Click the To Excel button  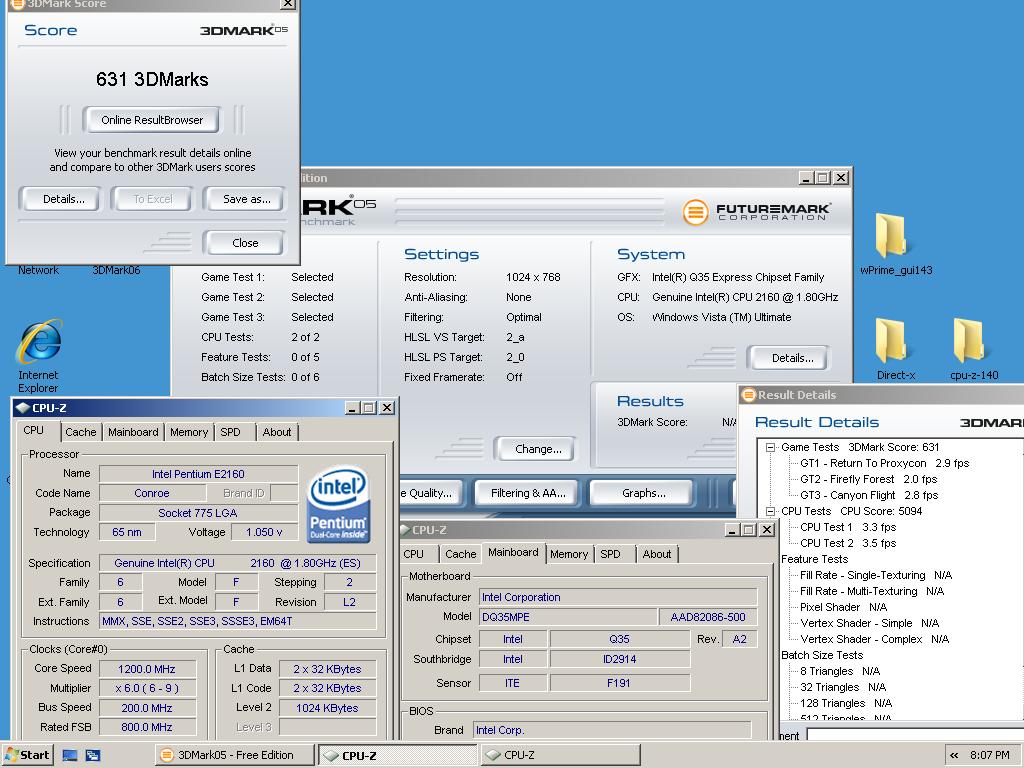coord(152,199)
